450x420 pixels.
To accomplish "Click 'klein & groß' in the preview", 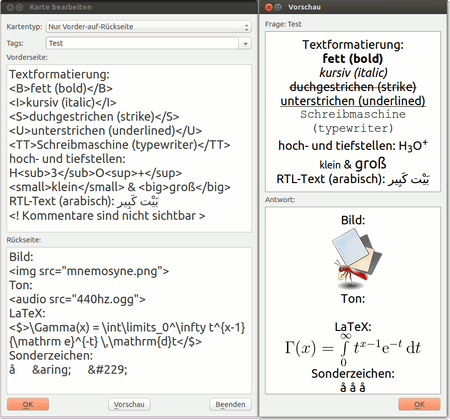I will (353, 164).
